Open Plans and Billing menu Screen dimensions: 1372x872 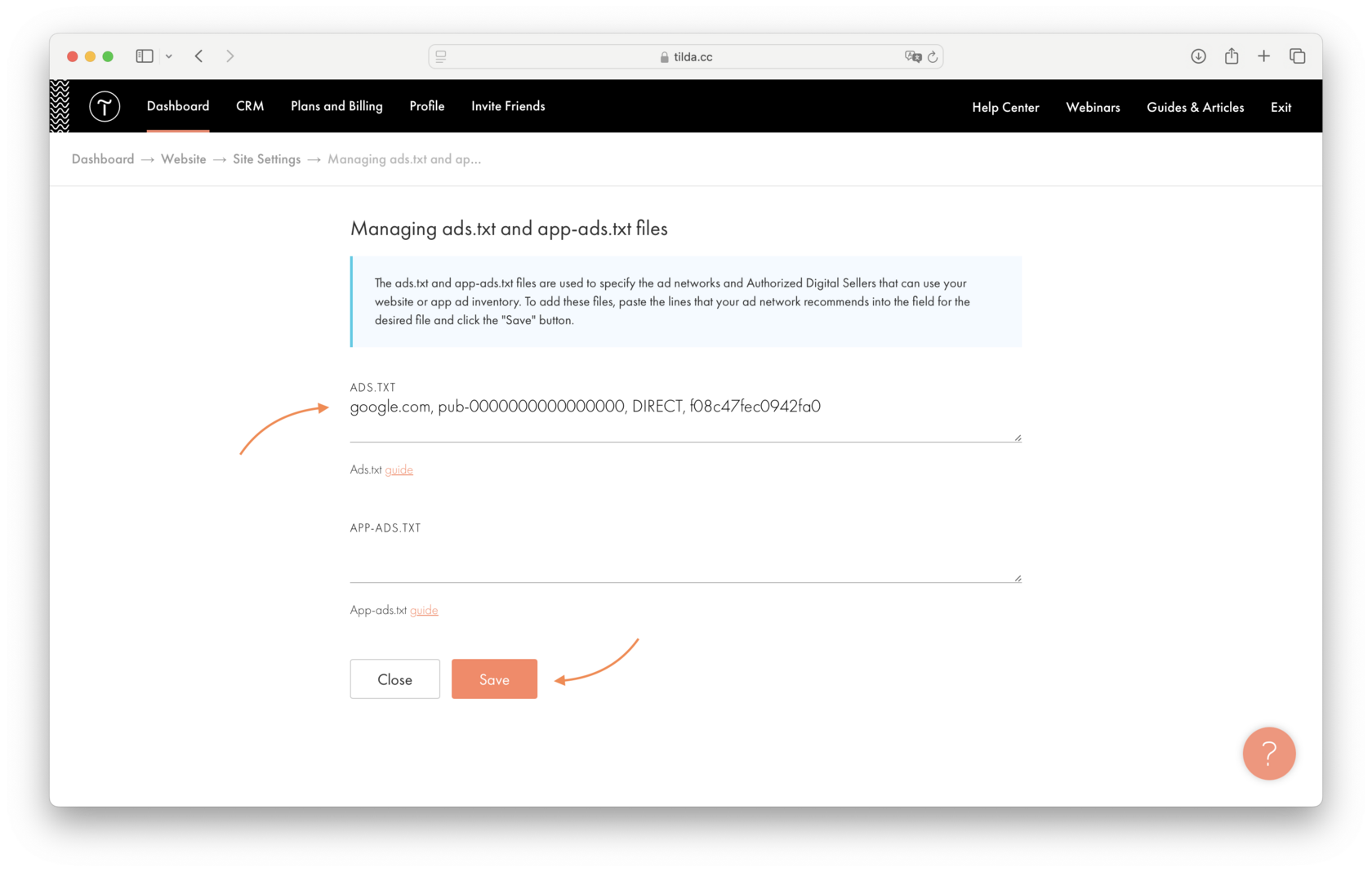pos(336,106)
